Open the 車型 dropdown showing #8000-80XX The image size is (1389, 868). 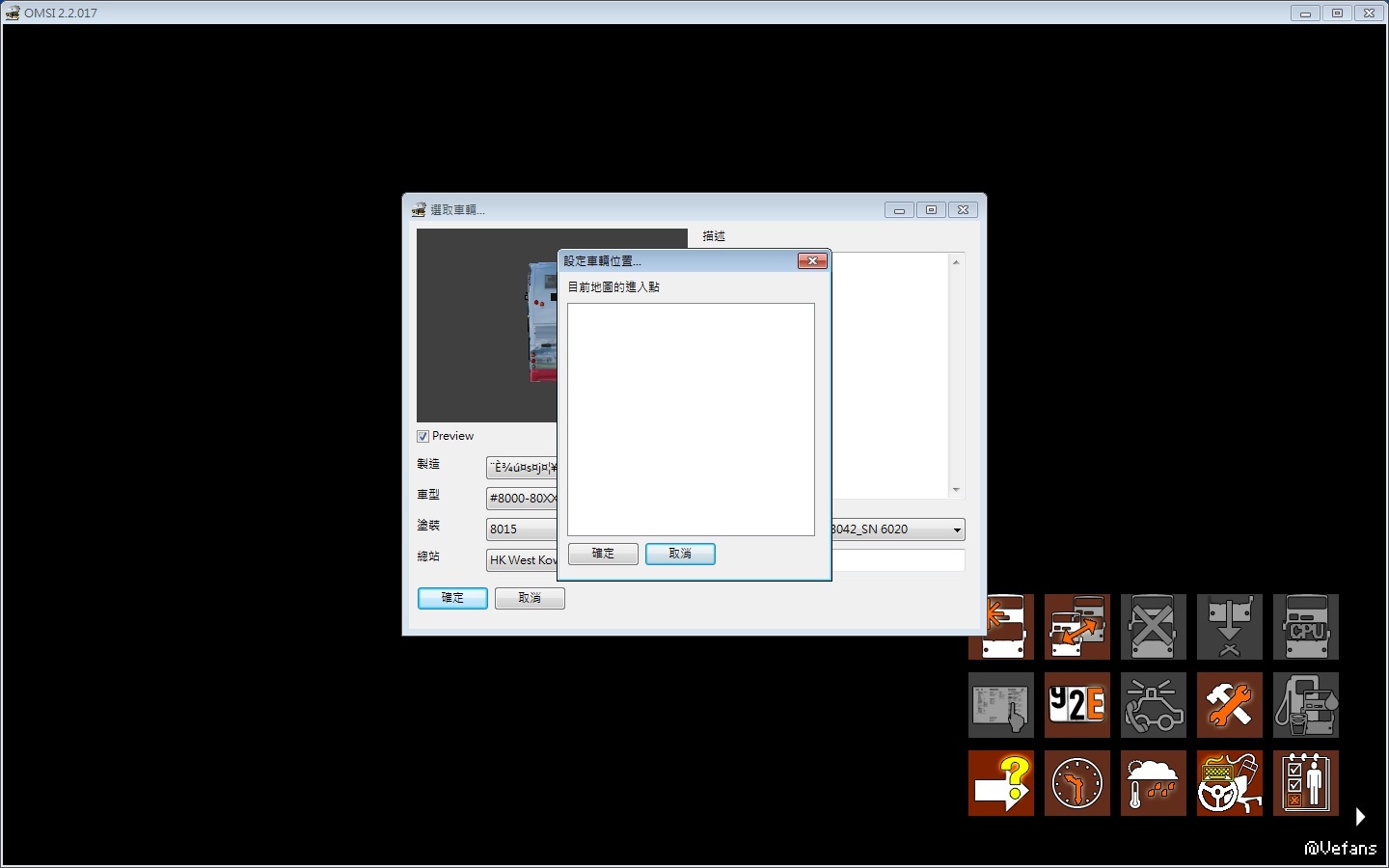pyautogui.click(x=522, y=499)
